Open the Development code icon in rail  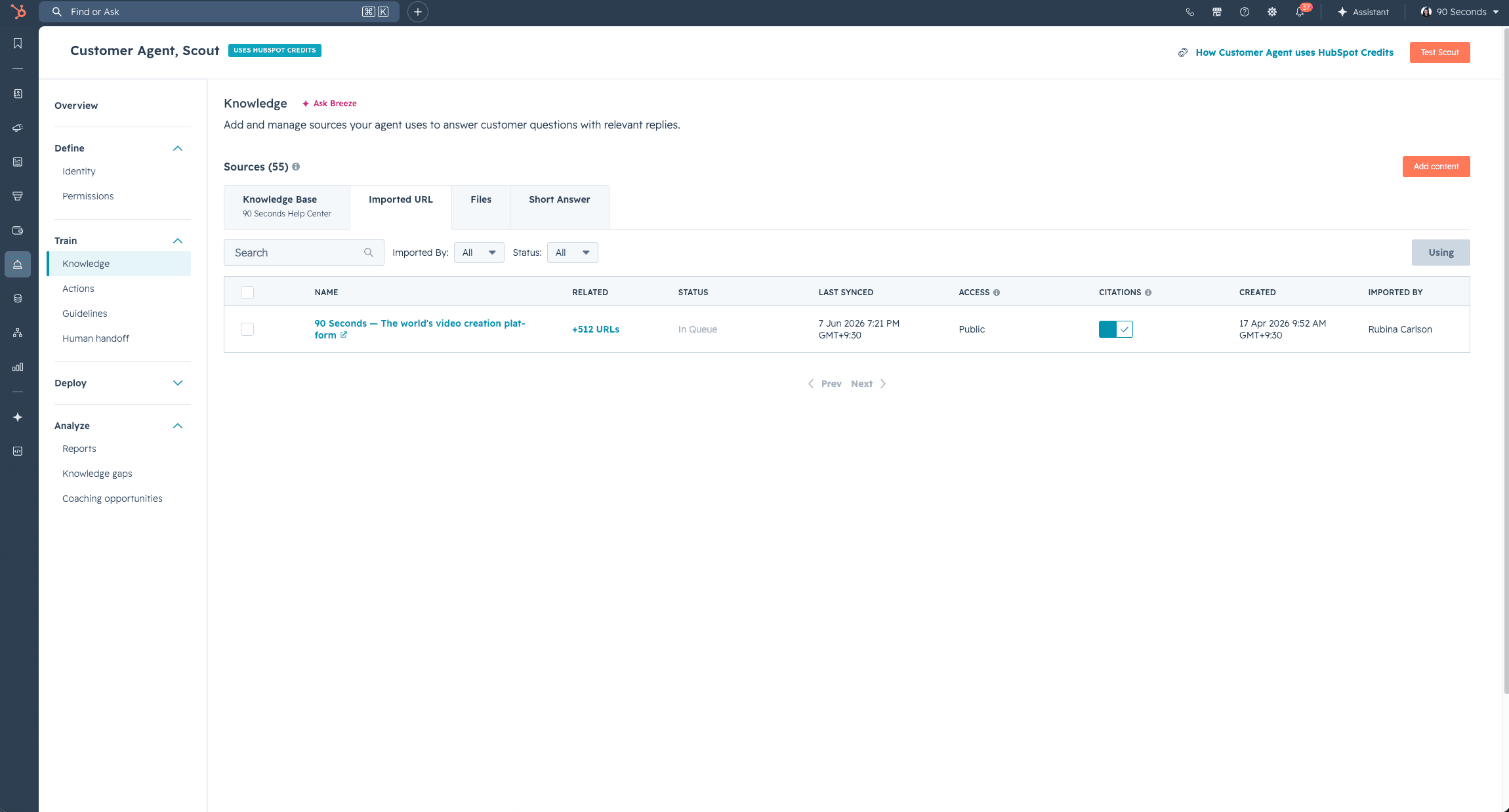[x=18, y=451]
